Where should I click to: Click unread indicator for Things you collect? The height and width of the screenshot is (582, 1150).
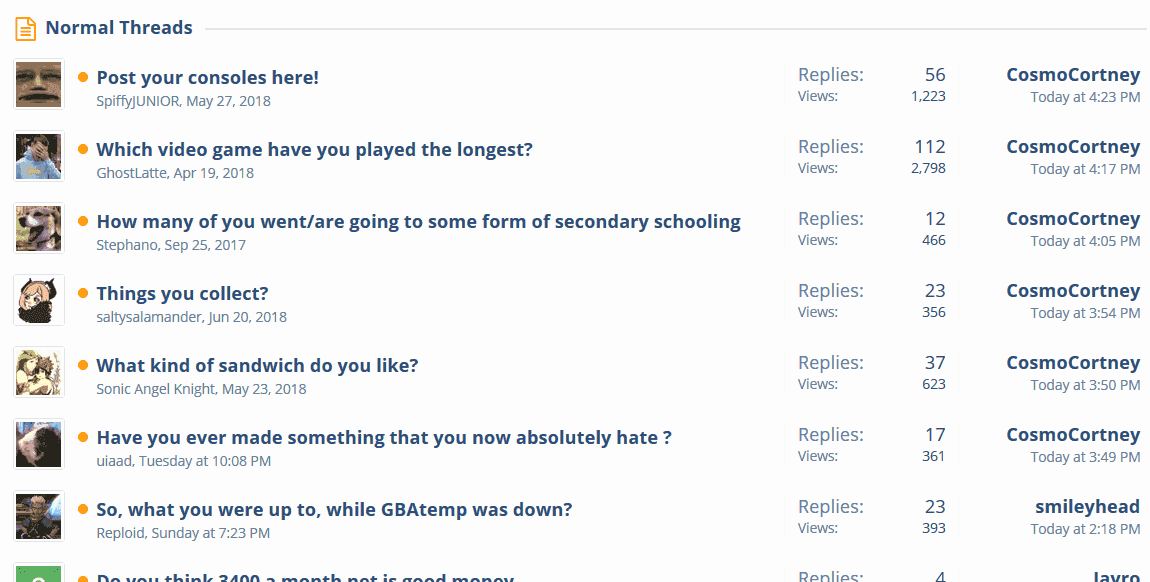[x=83, y=293]
